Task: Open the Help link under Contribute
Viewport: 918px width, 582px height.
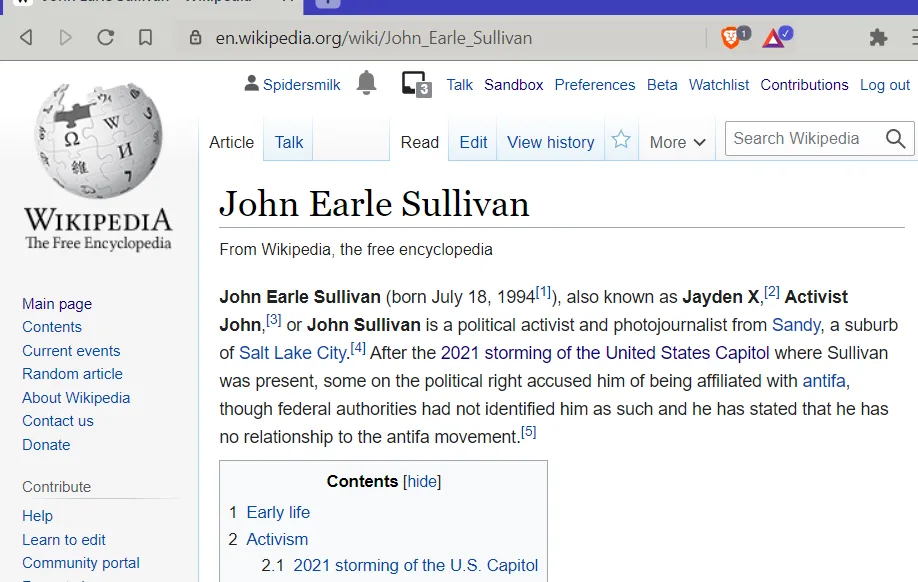Action: pyautogui.click(x=37, y=516)
